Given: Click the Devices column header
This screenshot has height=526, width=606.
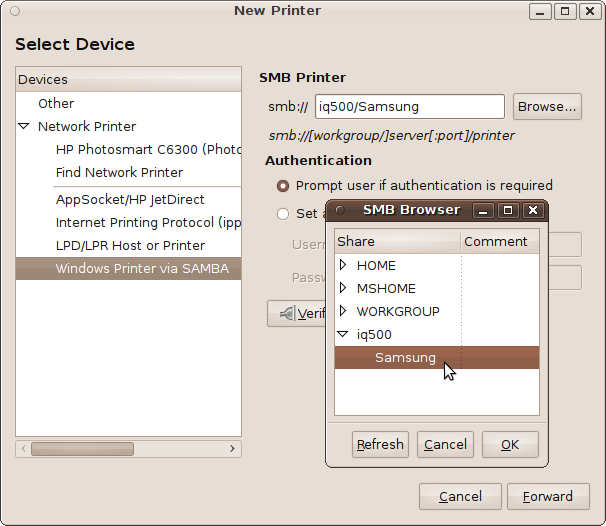Looking at the screenshot, I should coord(129,80).
